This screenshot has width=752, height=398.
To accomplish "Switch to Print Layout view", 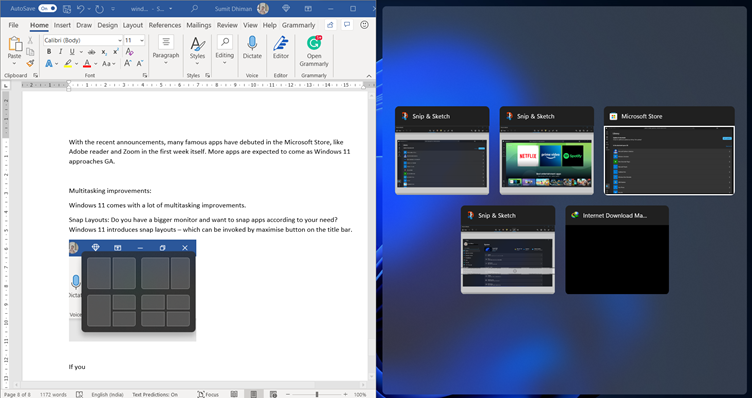I will point(253,394).
